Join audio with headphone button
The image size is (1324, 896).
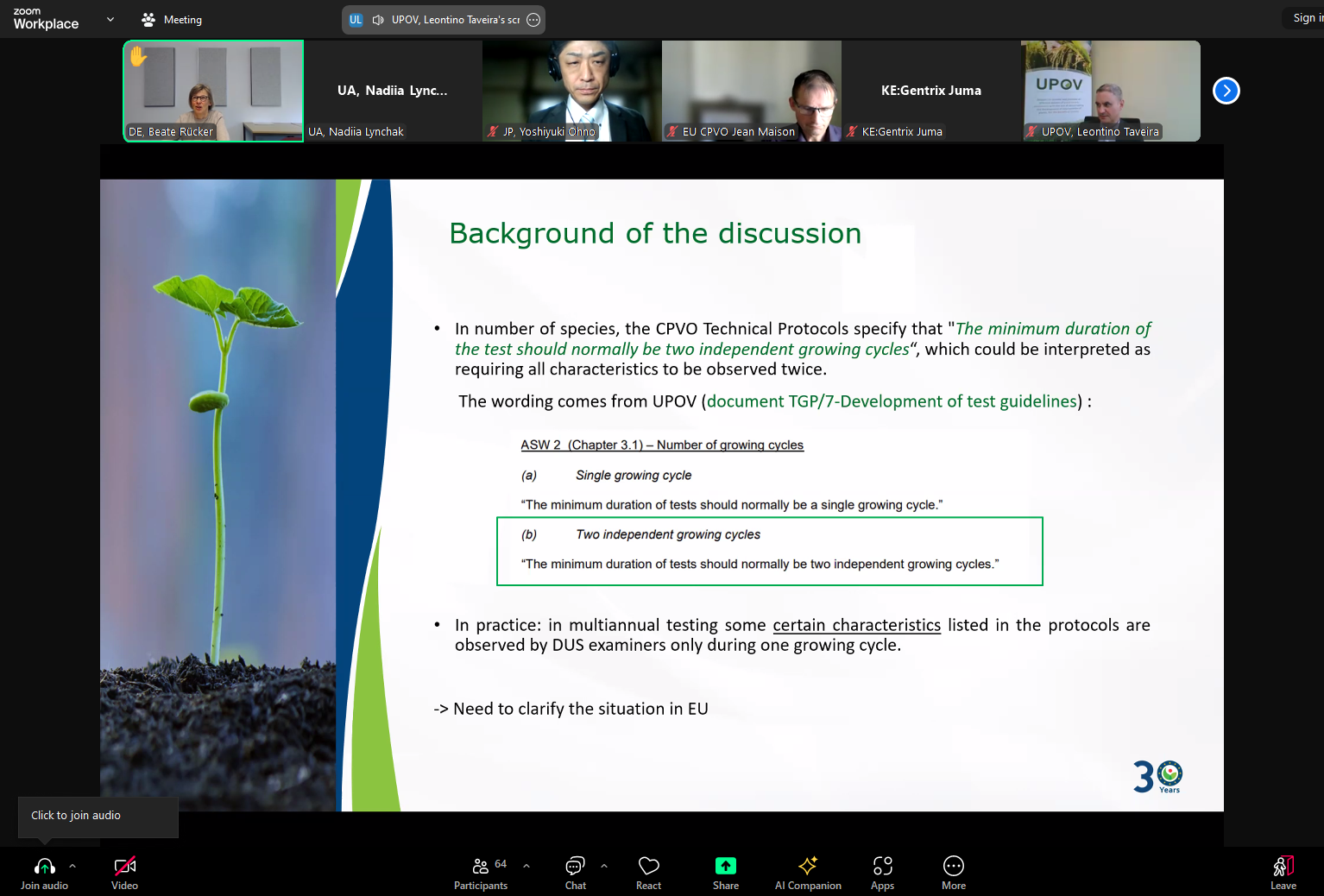(x=45, y=872)
